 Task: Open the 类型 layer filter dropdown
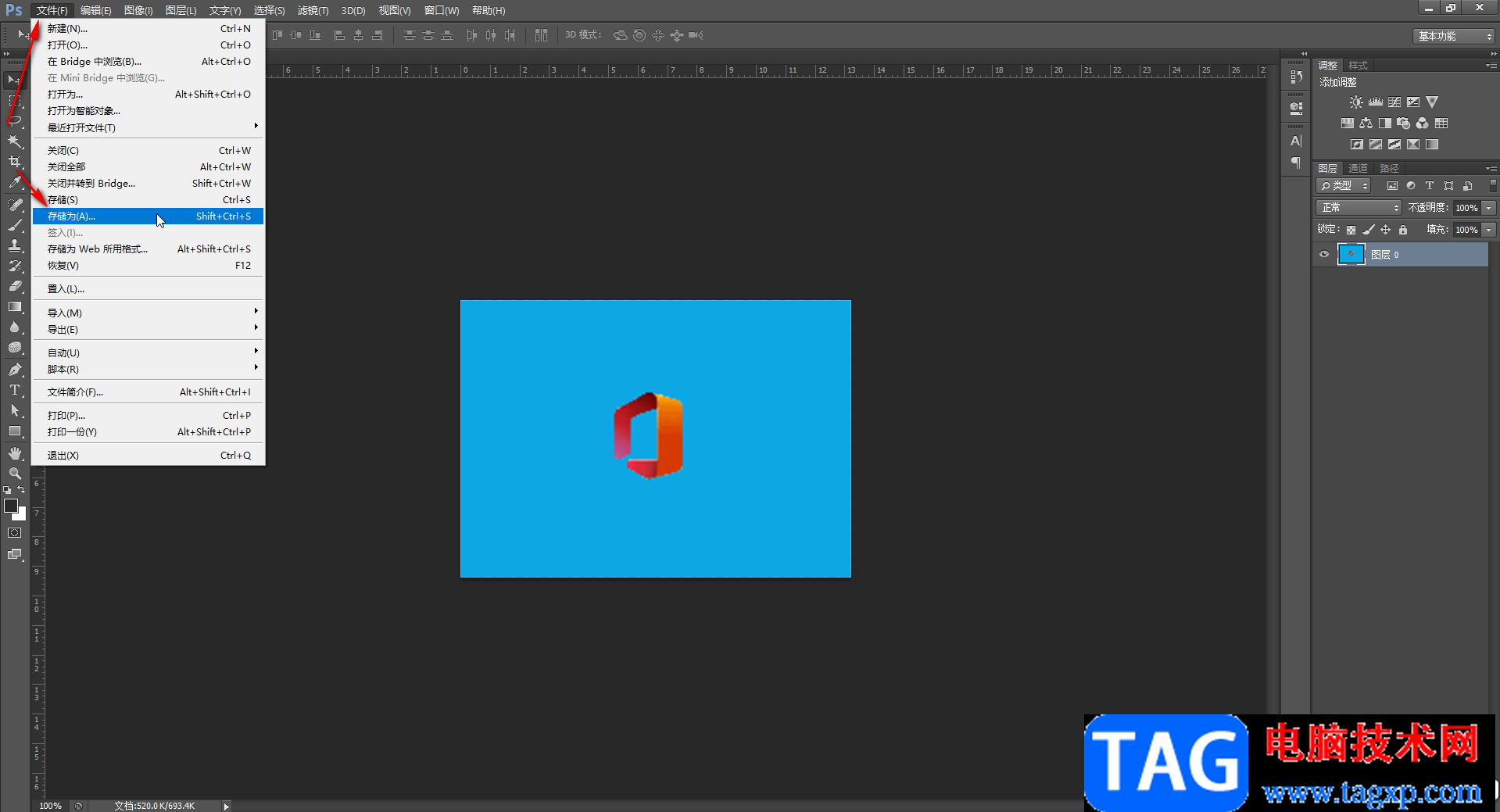(1344, 186)
